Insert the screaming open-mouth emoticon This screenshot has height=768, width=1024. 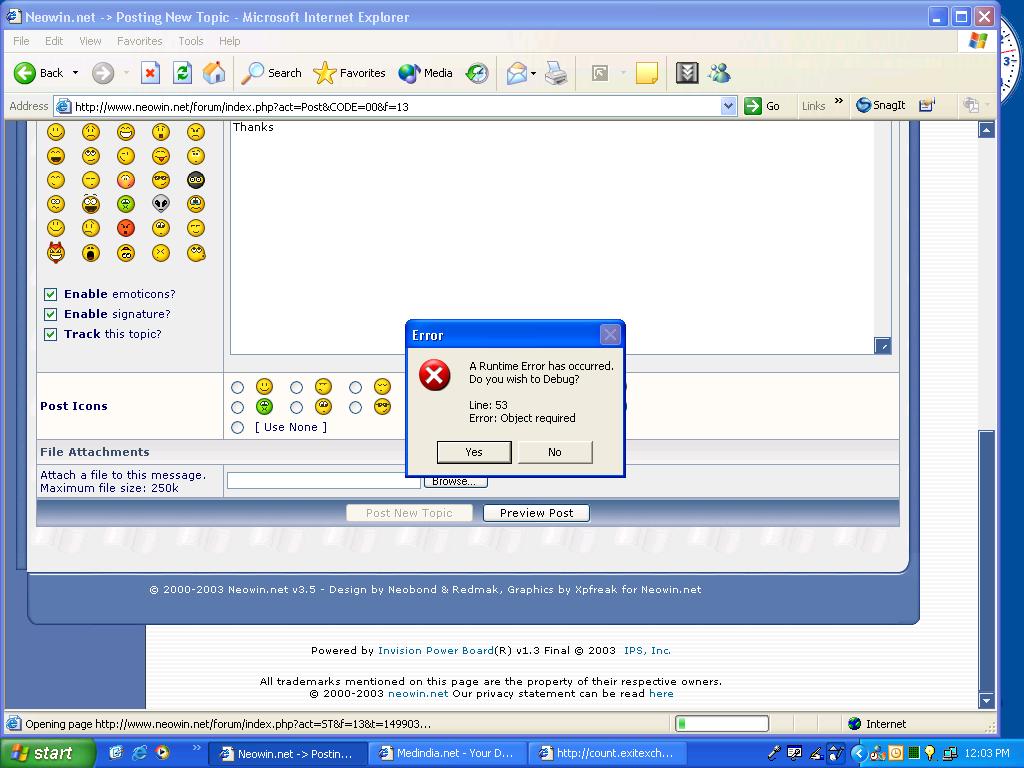click(x=91, y=253)
